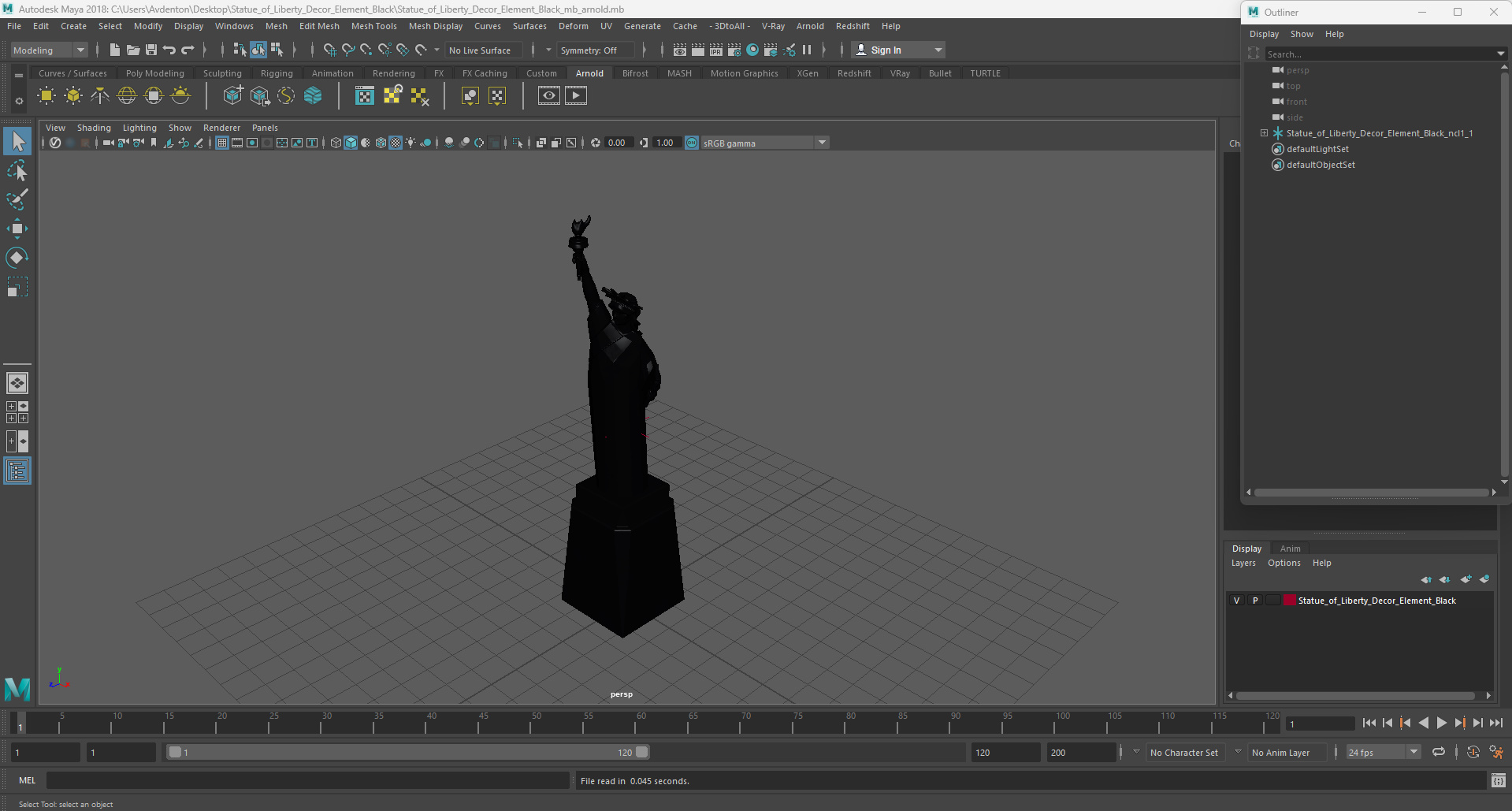1512x811 pixels.
Task: Toggle smooth shade all in viewport
Action: pos(351,143)
